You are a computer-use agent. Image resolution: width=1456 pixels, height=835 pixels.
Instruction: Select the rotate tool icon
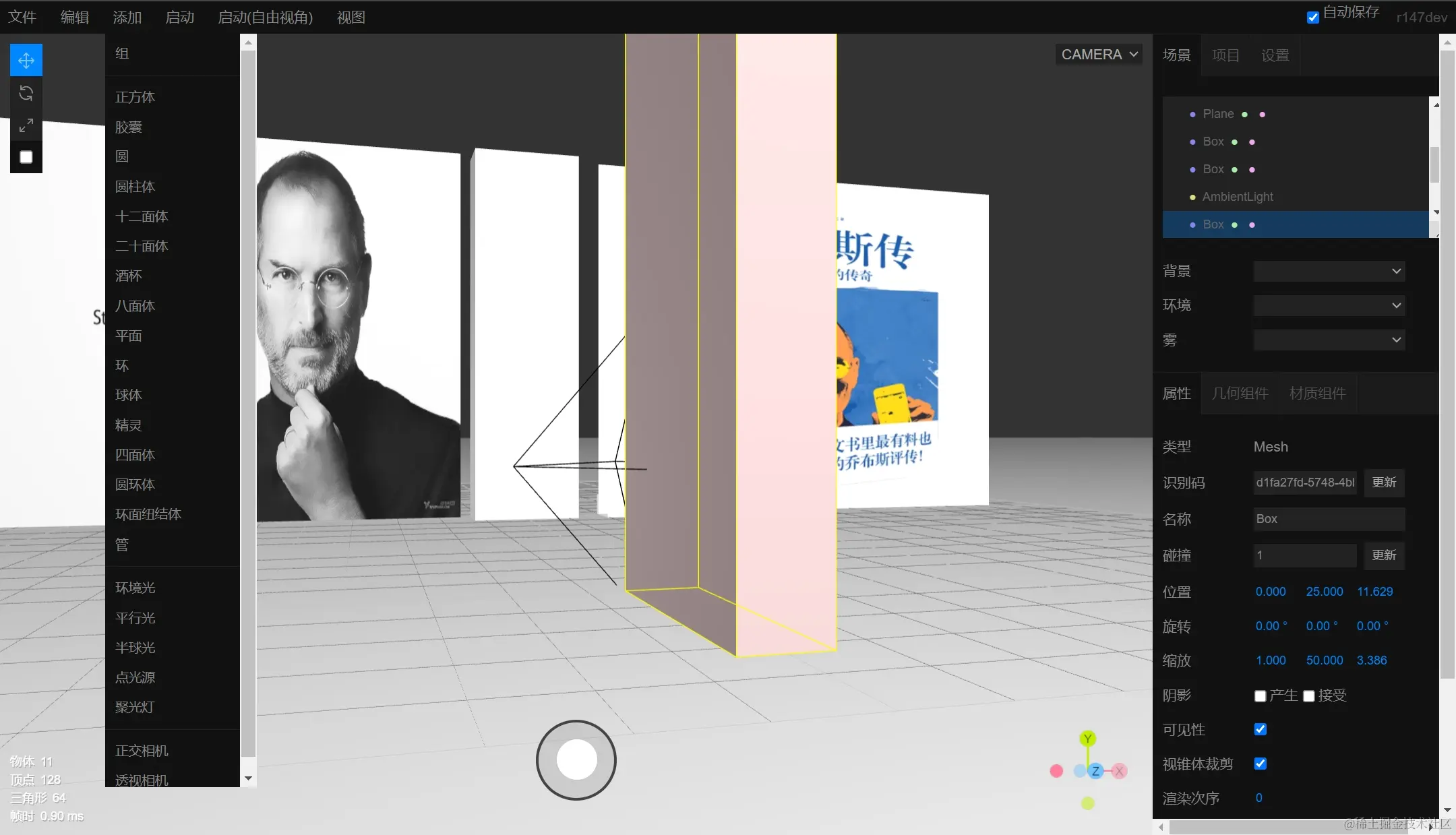coord(26,93)
